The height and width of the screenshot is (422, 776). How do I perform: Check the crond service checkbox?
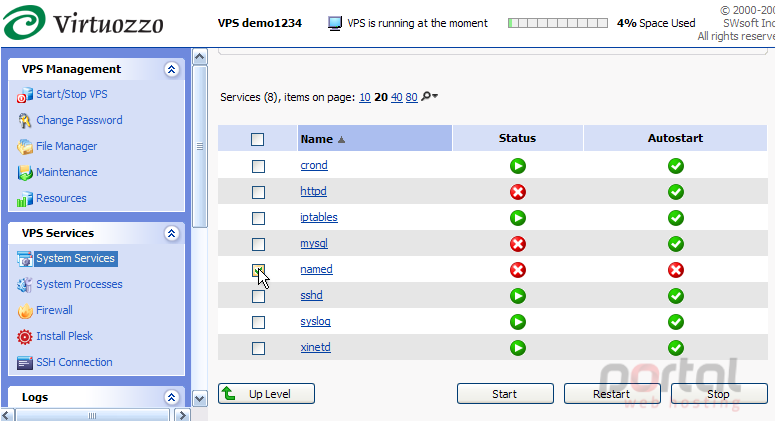(258, 166)
